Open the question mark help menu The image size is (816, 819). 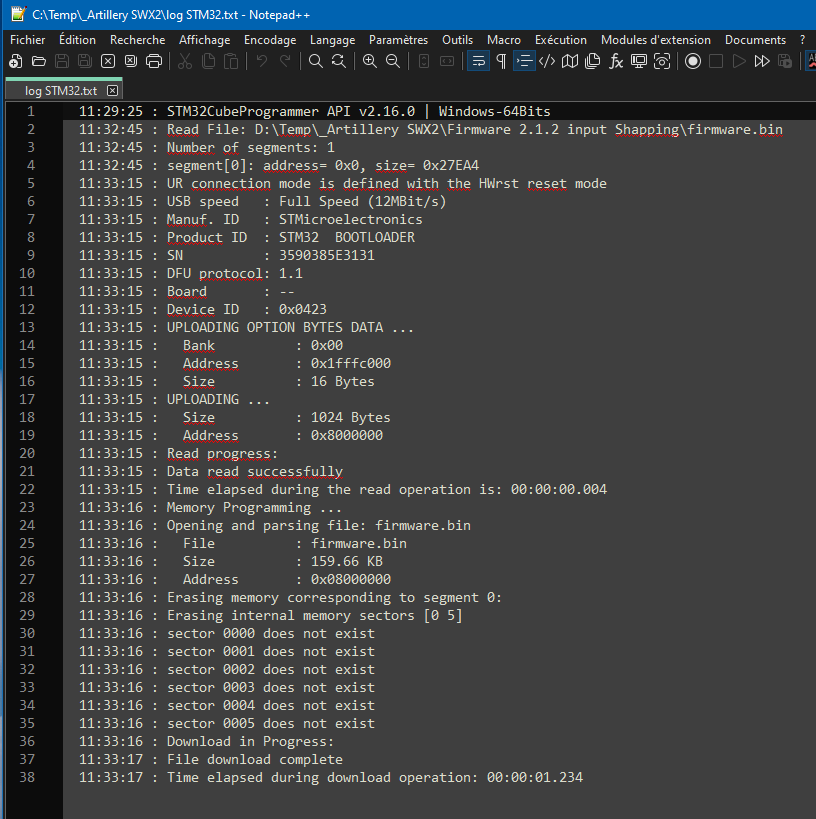point(802,40)
